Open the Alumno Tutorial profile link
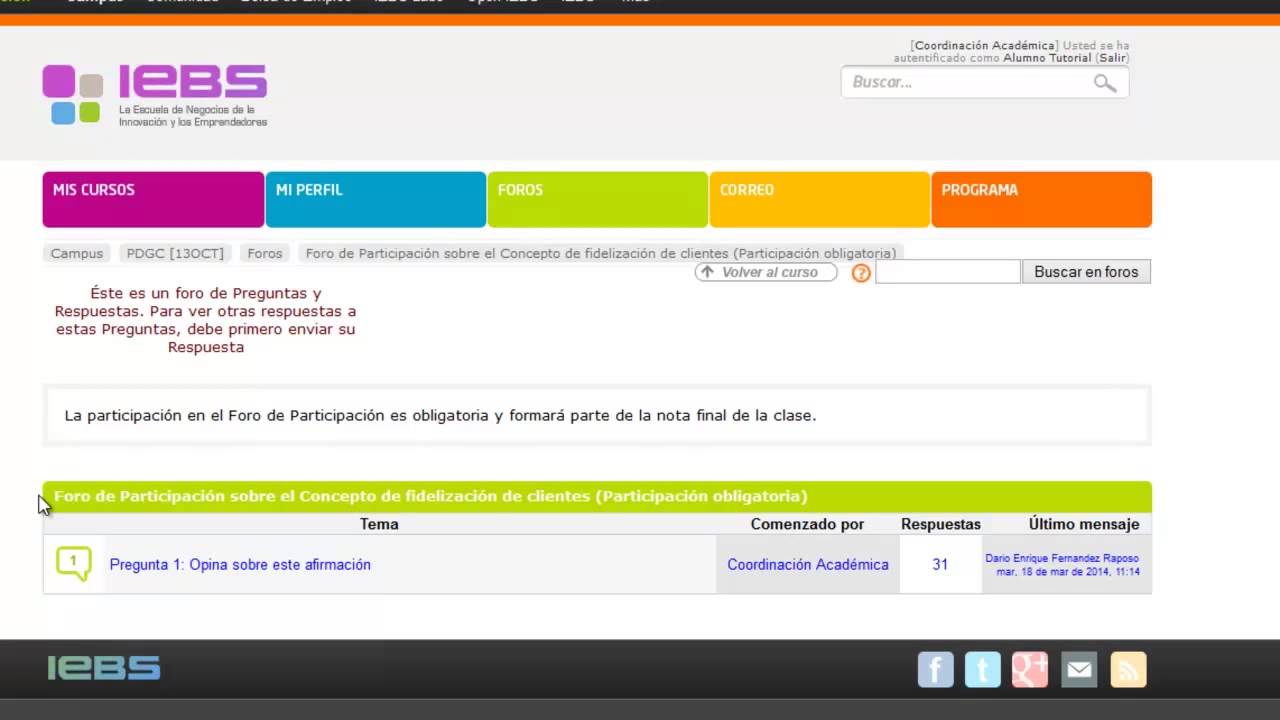1280x720 pixels. click(x=1047, y=58)
